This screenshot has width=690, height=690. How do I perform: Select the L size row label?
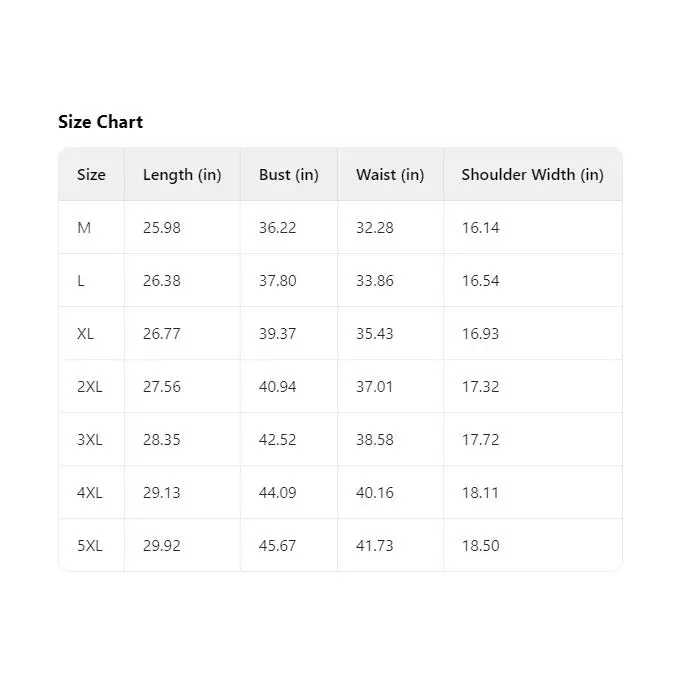pyautogui.click(x=81, y=281)
